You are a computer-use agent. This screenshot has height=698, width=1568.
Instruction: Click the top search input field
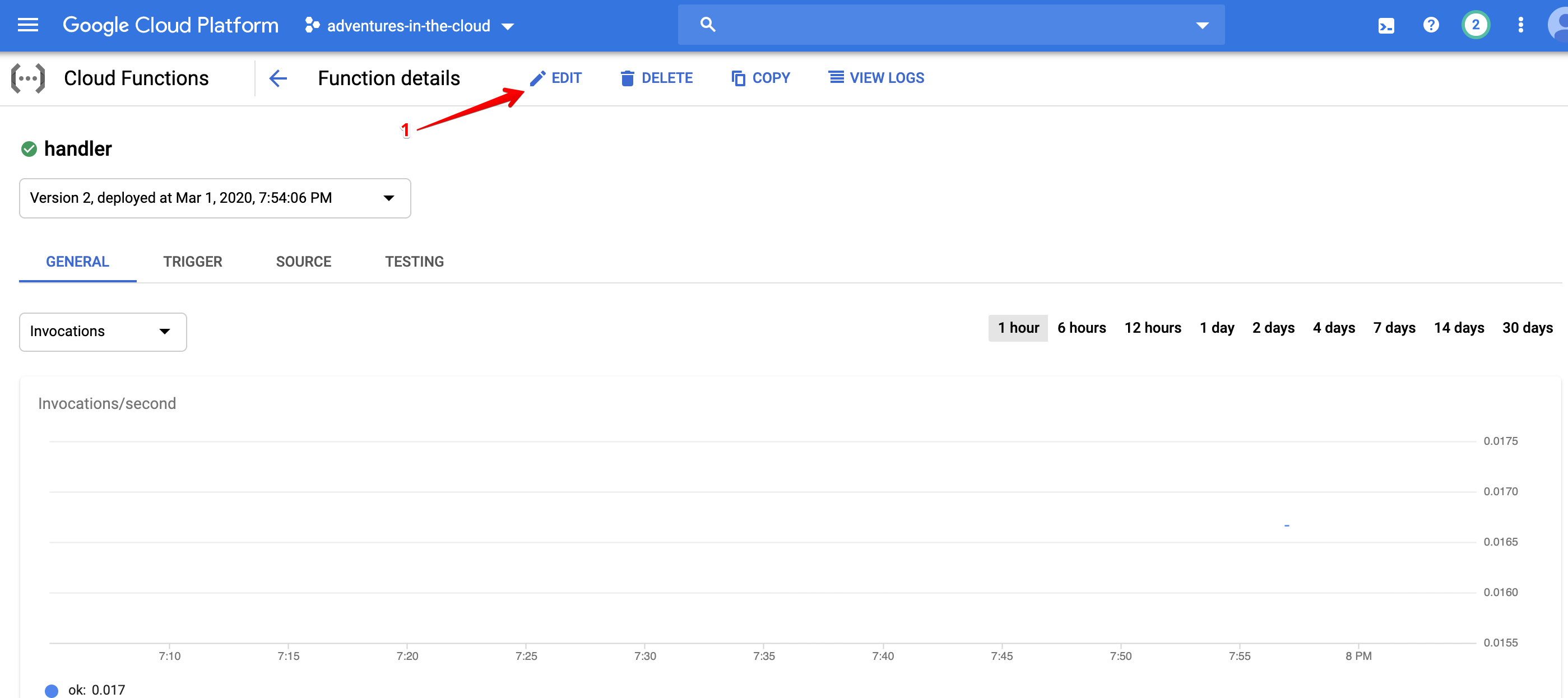point(949,25)
